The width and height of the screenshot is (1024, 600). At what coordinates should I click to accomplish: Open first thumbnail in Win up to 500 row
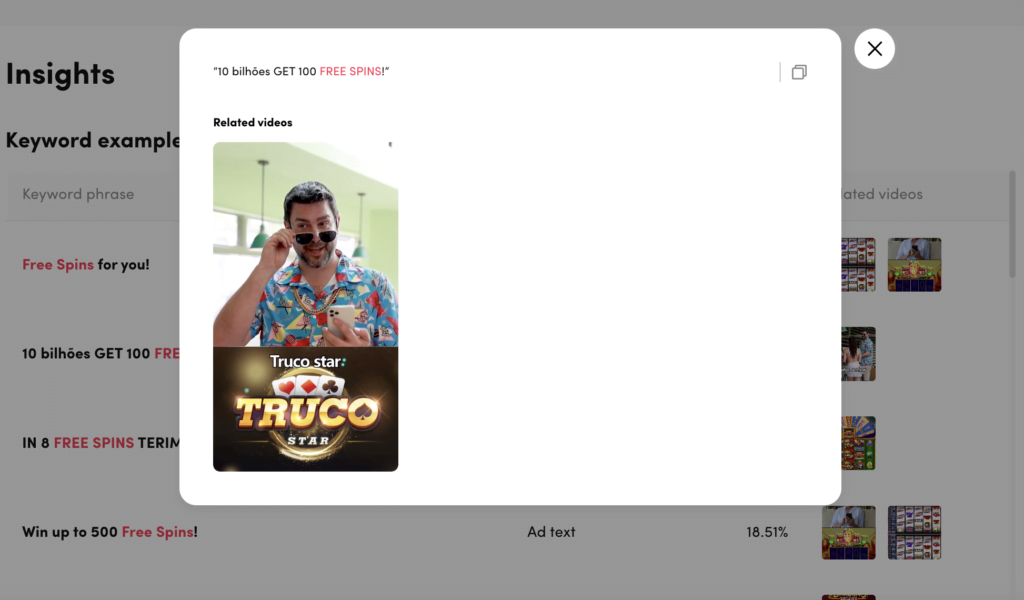point(848,533)
